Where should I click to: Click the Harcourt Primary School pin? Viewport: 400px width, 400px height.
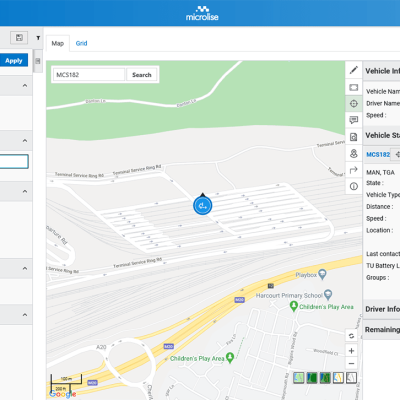(x=328, y=294)
